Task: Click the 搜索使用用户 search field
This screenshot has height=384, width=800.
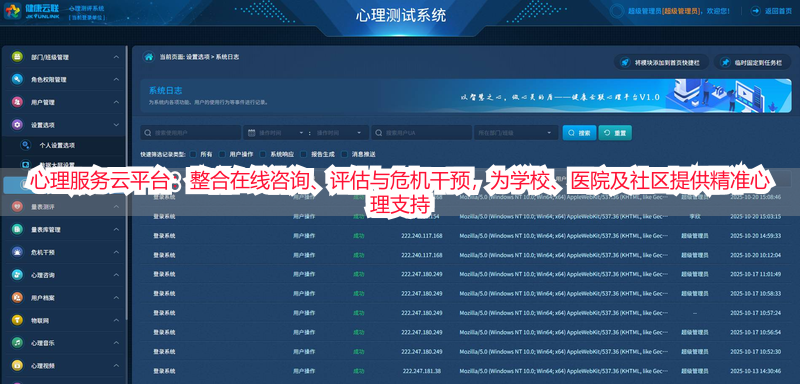Action: [x=191, y=133]
